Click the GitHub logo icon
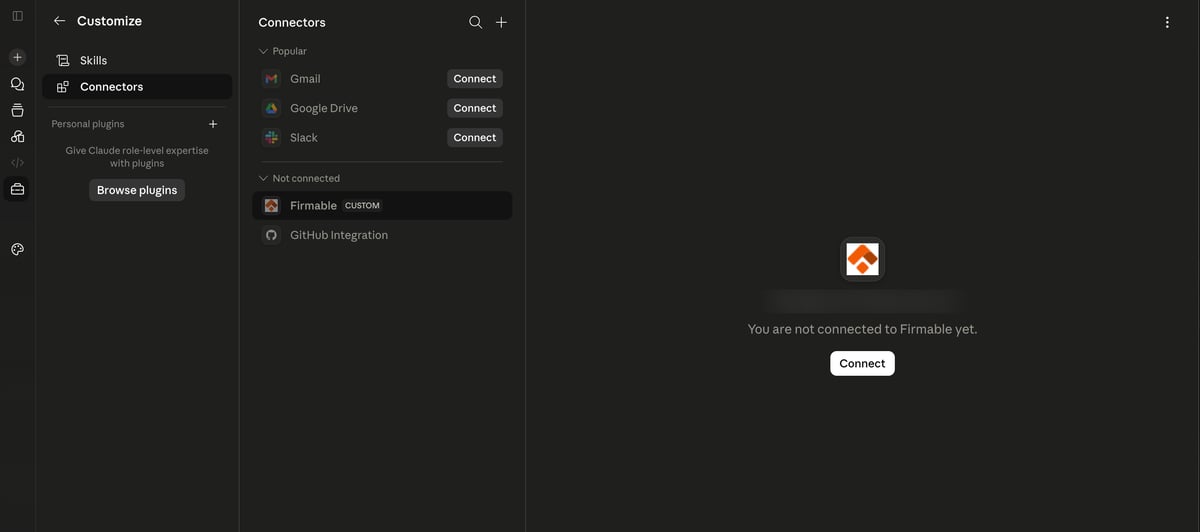Screen dimensions: 1200x532 271,235
